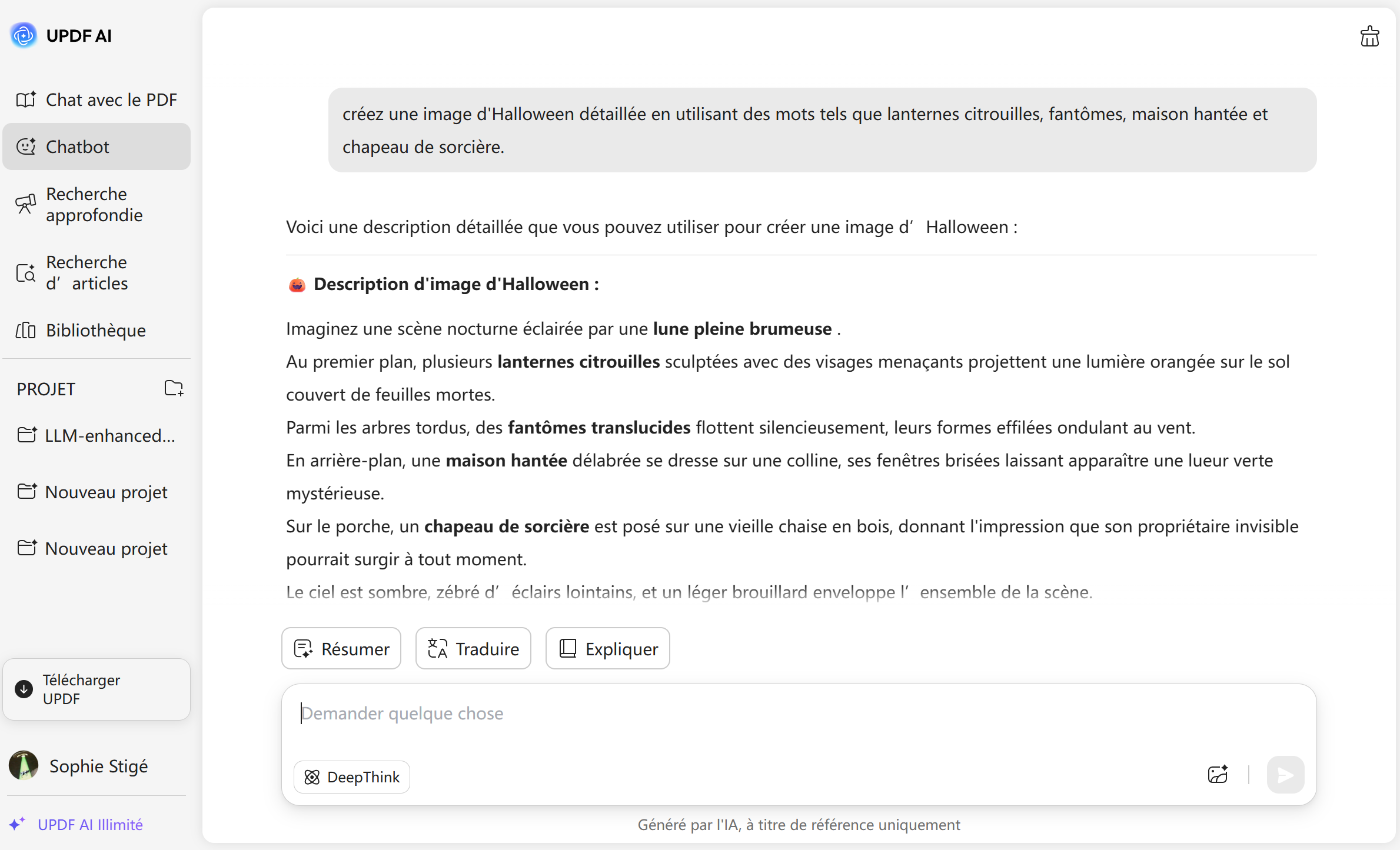Click the Résumer button

point(341,648)
